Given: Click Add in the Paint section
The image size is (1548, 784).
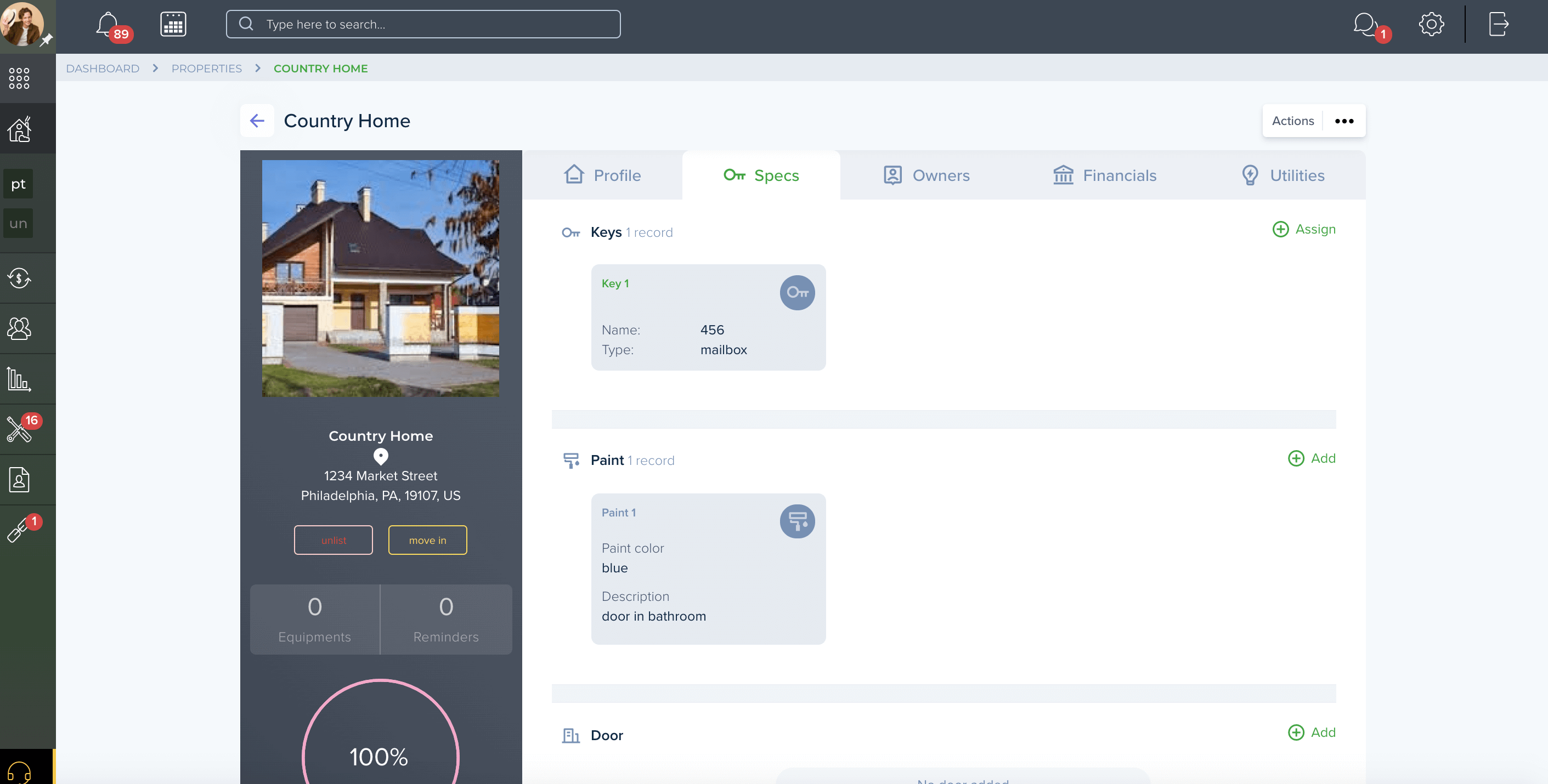Looking at the screenshot, I should 1312,458.
